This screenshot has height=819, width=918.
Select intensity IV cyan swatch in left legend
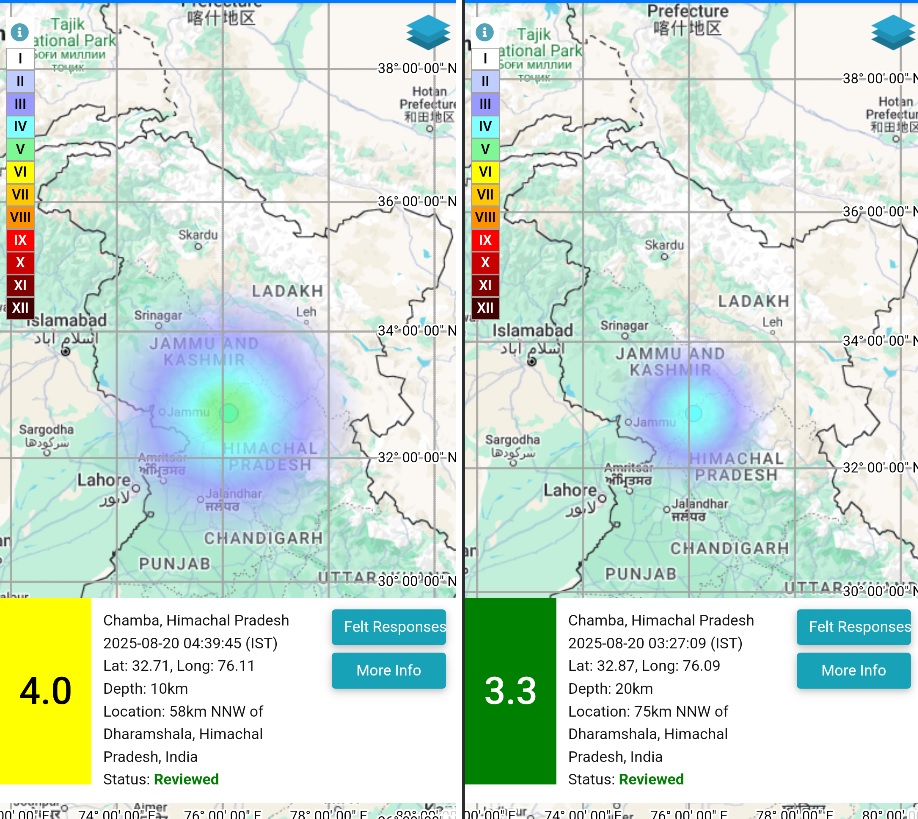point(20,127)
